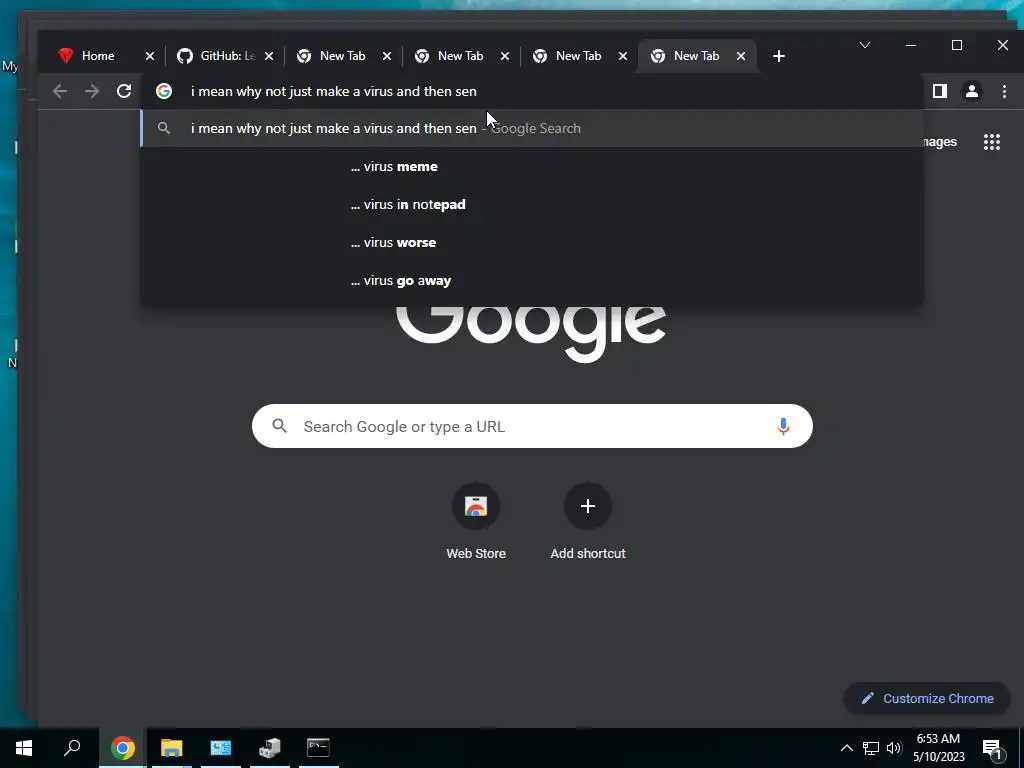Switch to the Home tab
1024x768 pixels.
pyautogui.click(x=98, y=56)
